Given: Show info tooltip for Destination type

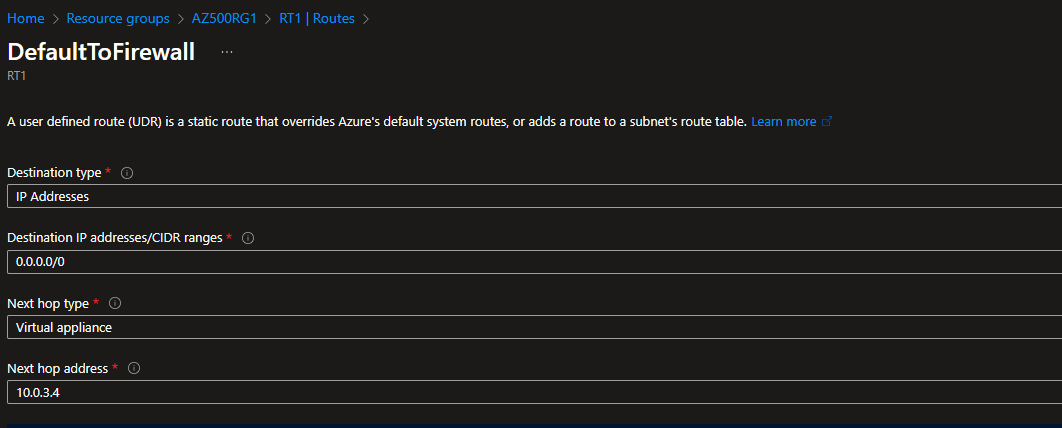Looking at the screenshot, I should coord(127,173).
